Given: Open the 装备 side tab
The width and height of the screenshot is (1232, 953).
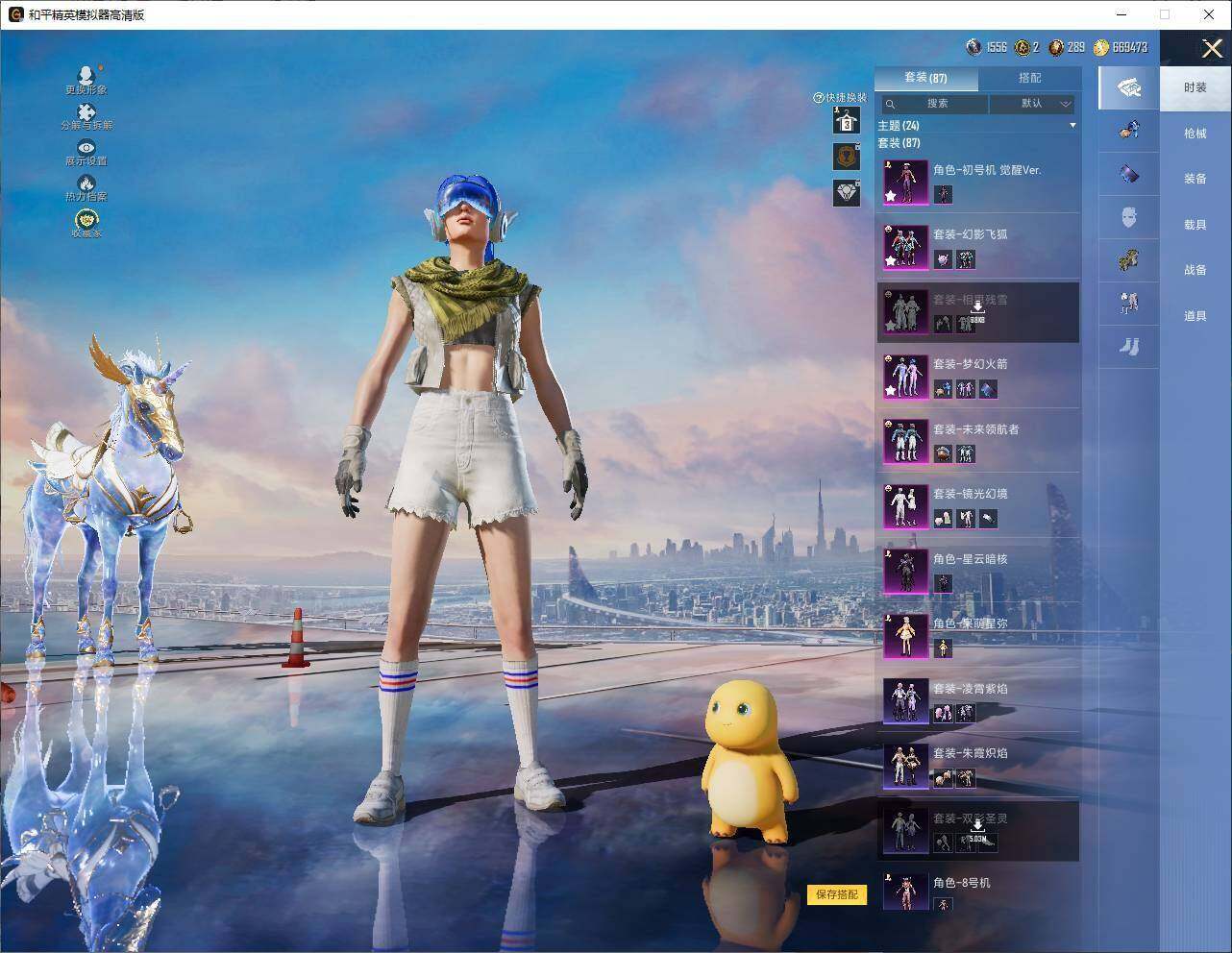Looking at the screenshot, I should point(1195,179).
